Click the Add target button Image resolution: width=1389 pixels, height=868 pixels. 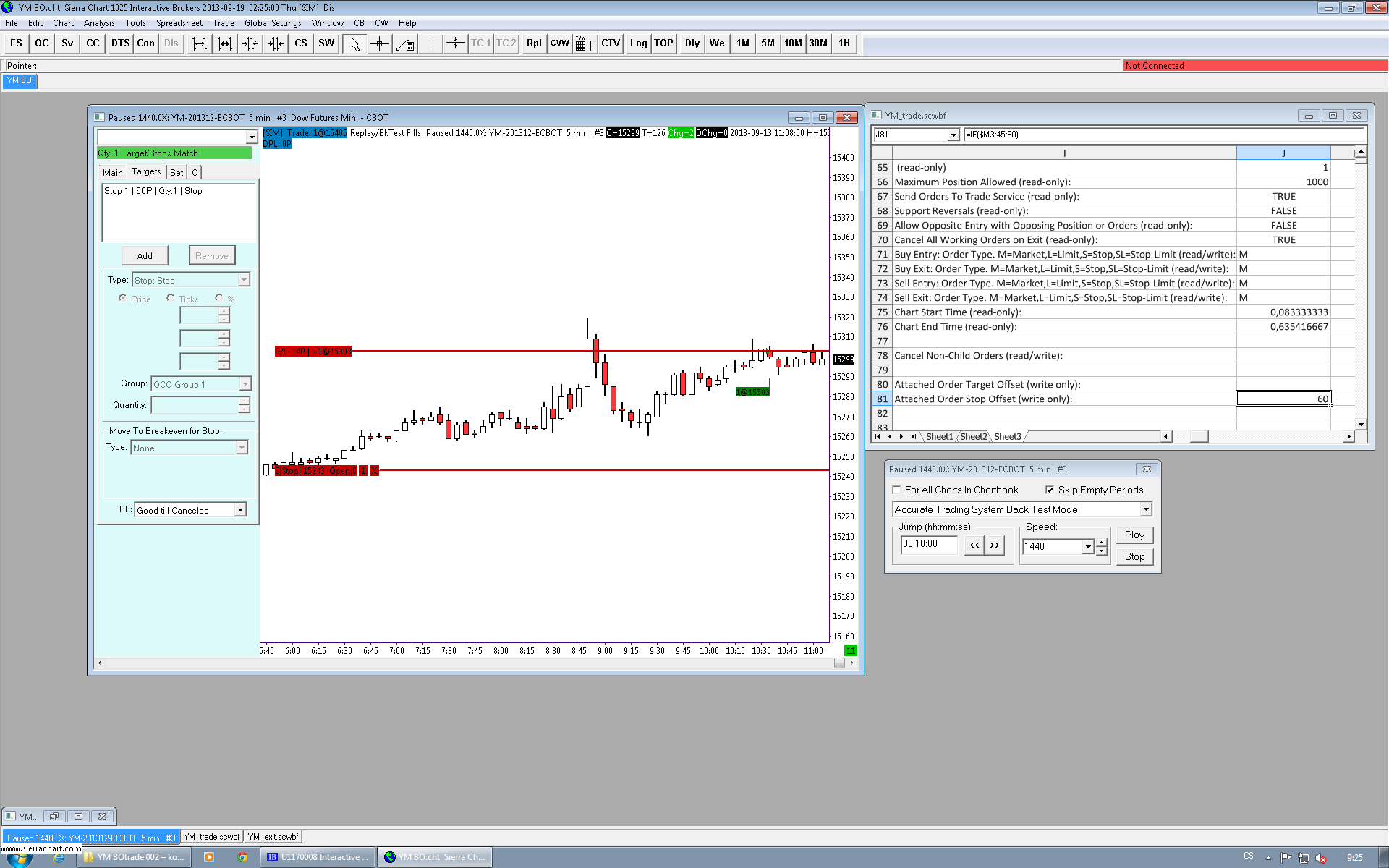pos(145,255)
